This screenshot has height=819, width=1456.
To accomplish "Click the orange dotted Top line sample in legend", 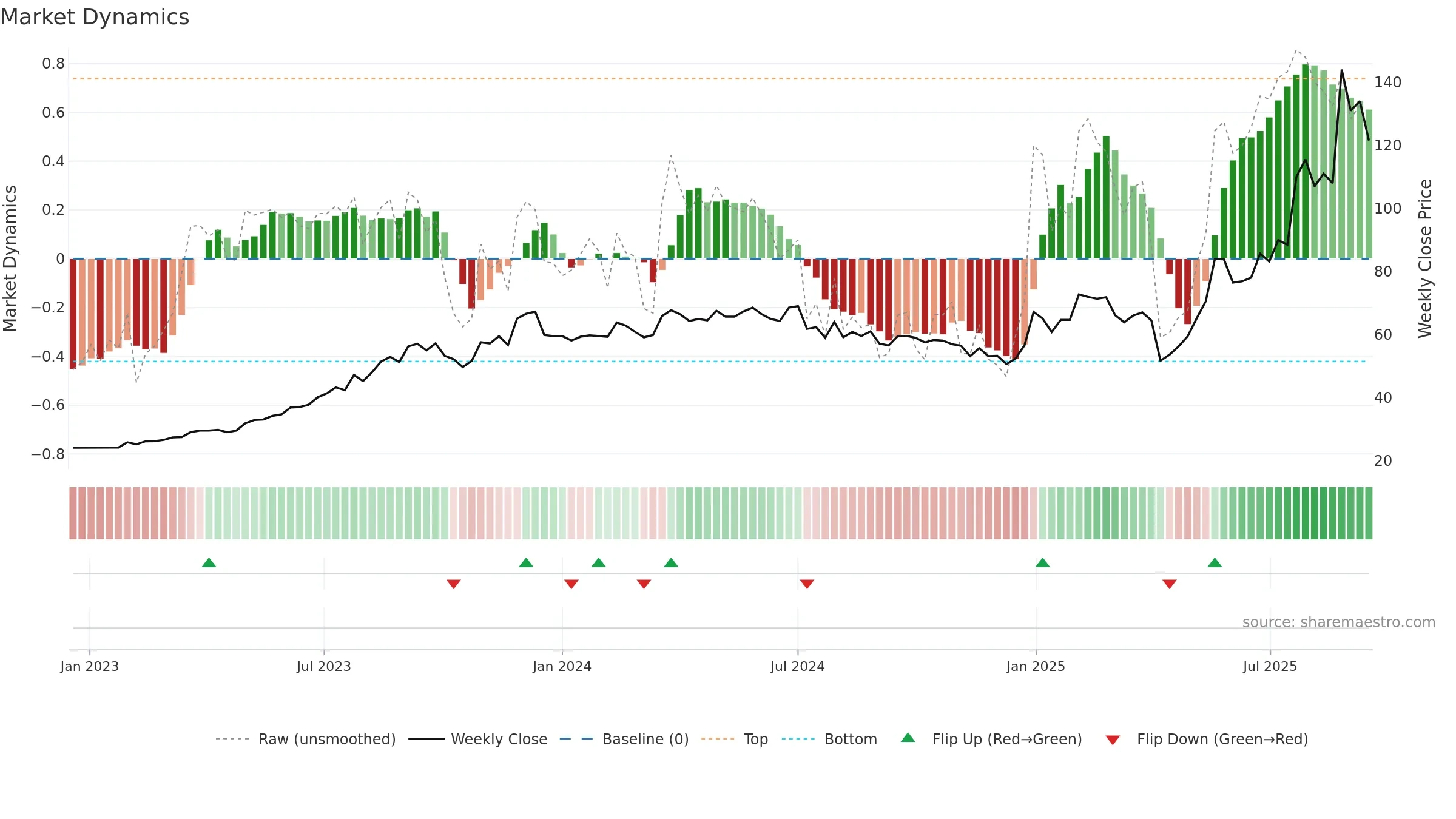I will (718, 739).
